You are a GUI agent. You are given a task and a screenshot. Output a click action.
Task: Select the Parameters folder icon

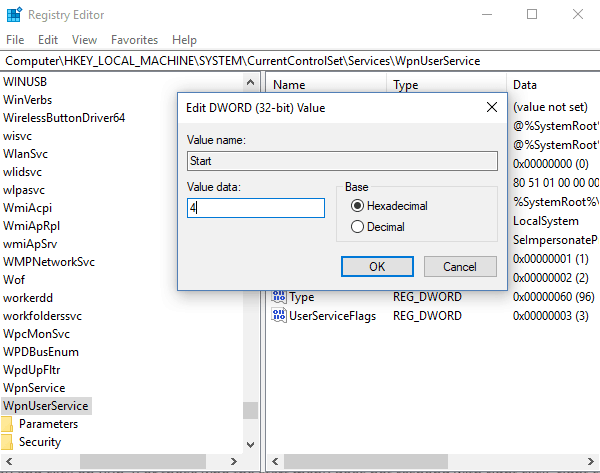[7, 424]
